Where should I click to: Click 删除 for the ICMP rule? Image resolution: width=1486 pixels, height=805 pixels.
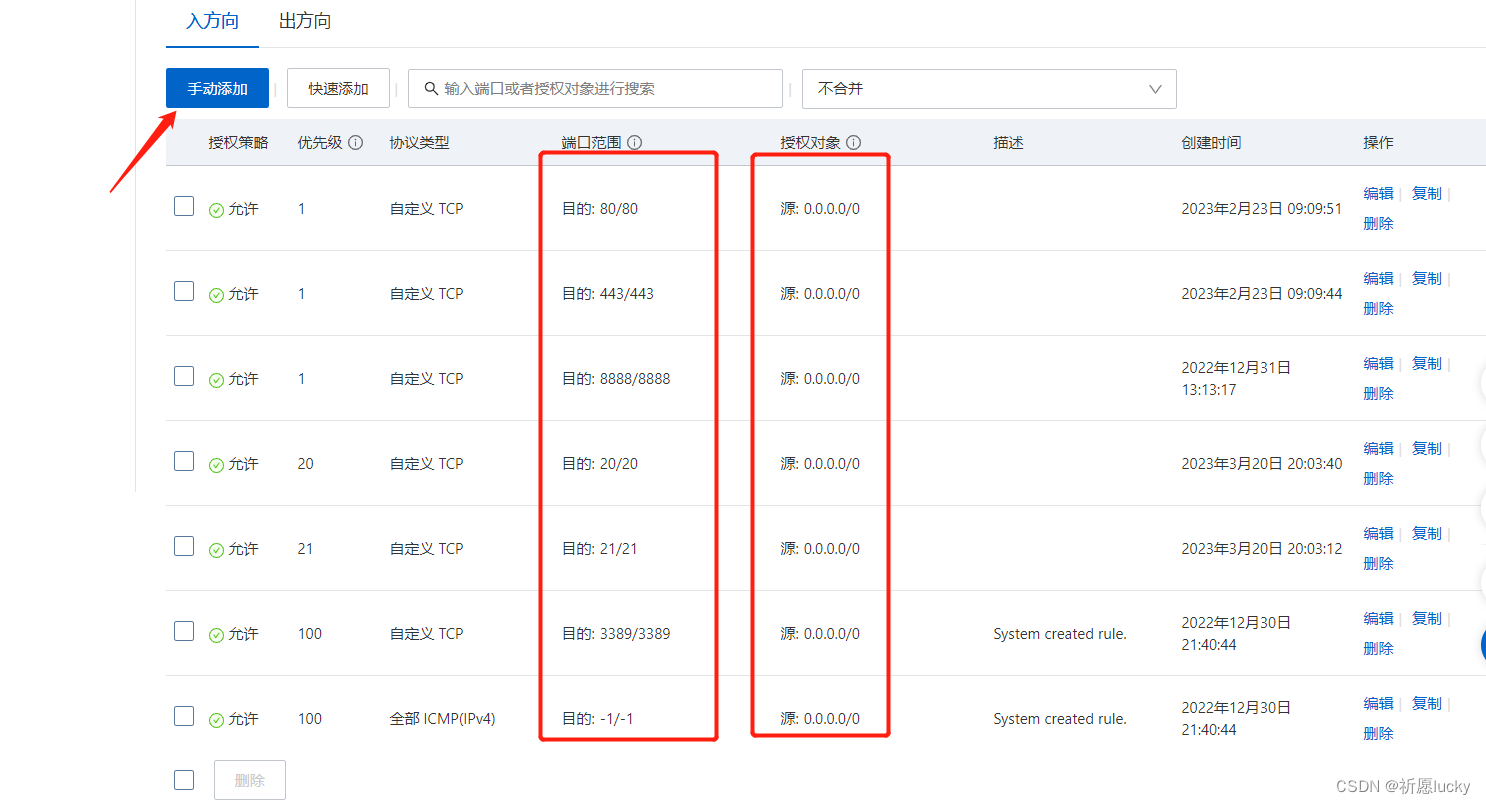[1378, 733]
